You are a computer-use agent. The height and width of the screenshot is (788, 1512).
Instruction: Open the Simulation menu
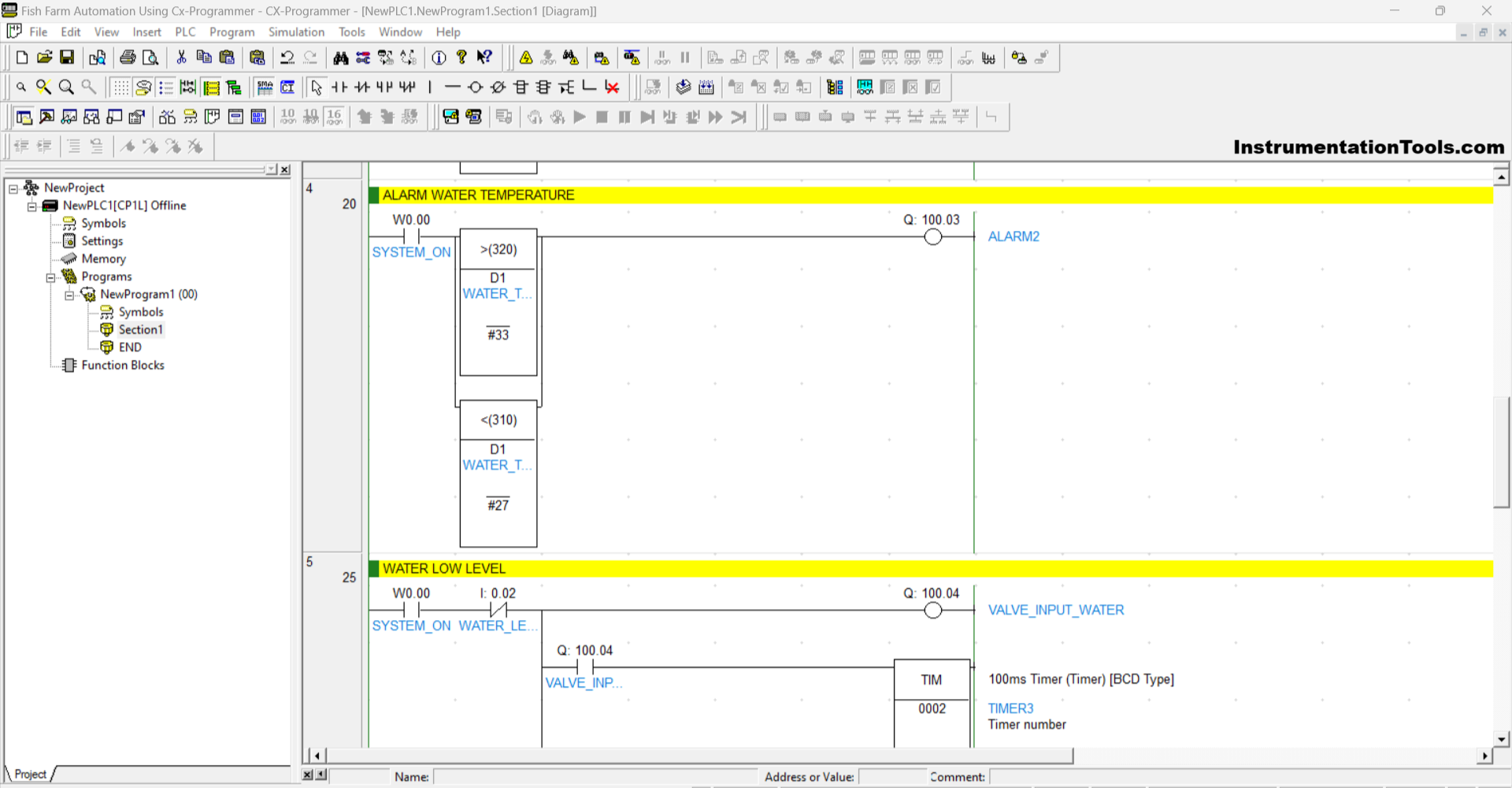coord(296,32)
